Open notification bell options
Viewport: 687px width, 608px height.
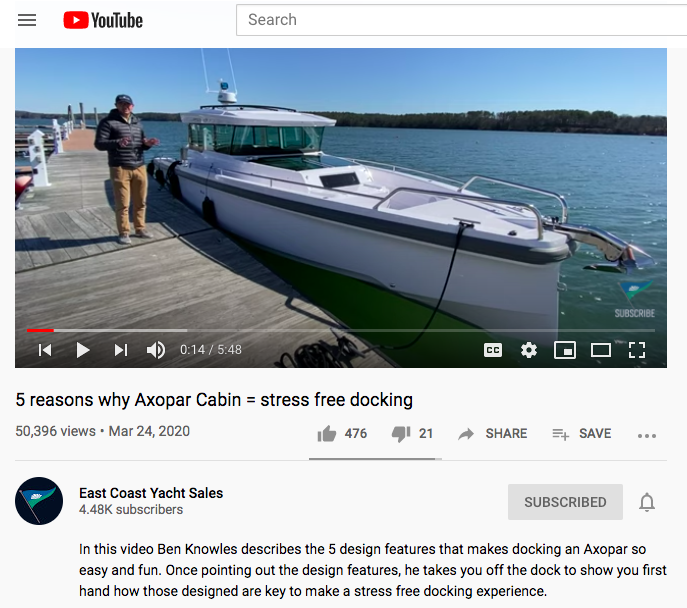647,502
